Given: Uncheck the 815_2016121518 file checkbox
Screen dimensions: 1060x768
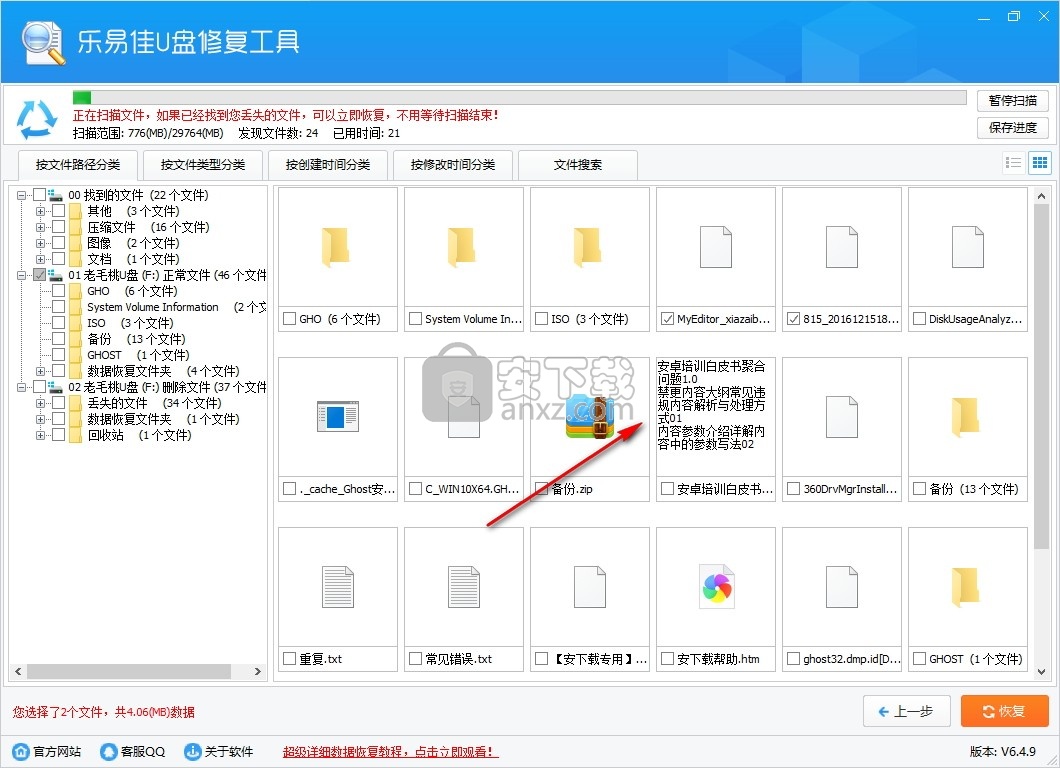Looking at the screenshot, I should (794, 318).
